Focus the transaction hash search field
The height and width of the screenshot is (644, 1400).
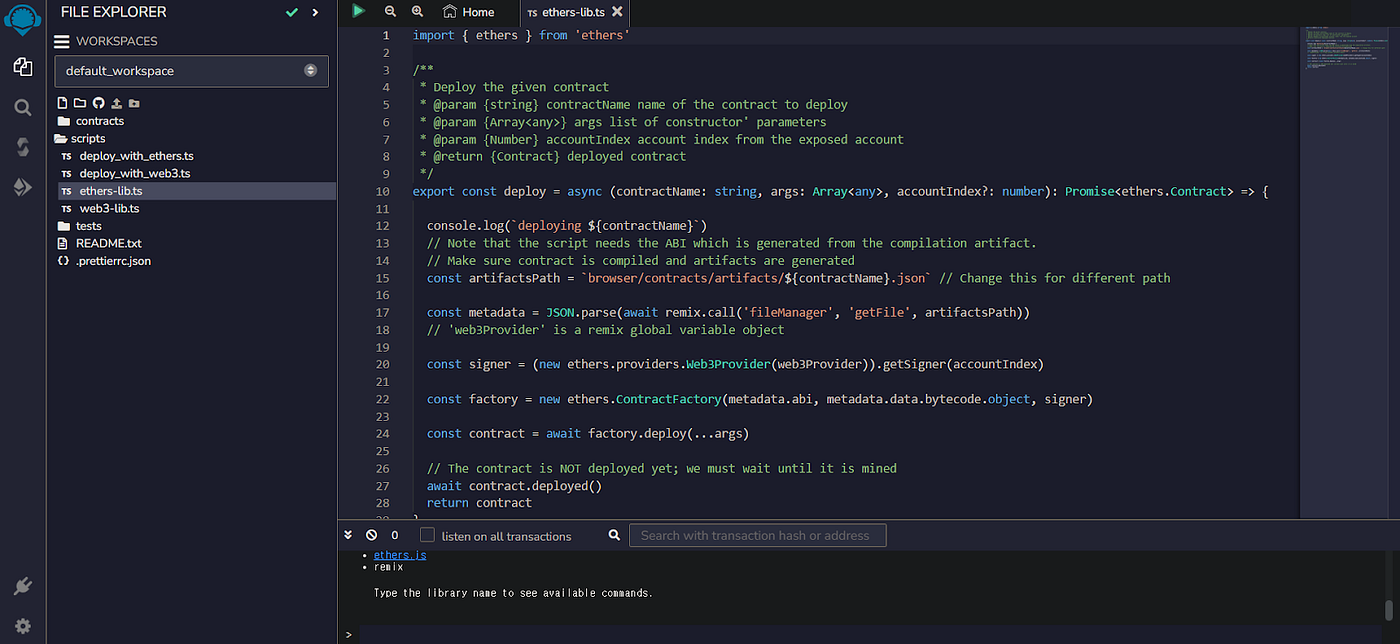tap(757, 535)
